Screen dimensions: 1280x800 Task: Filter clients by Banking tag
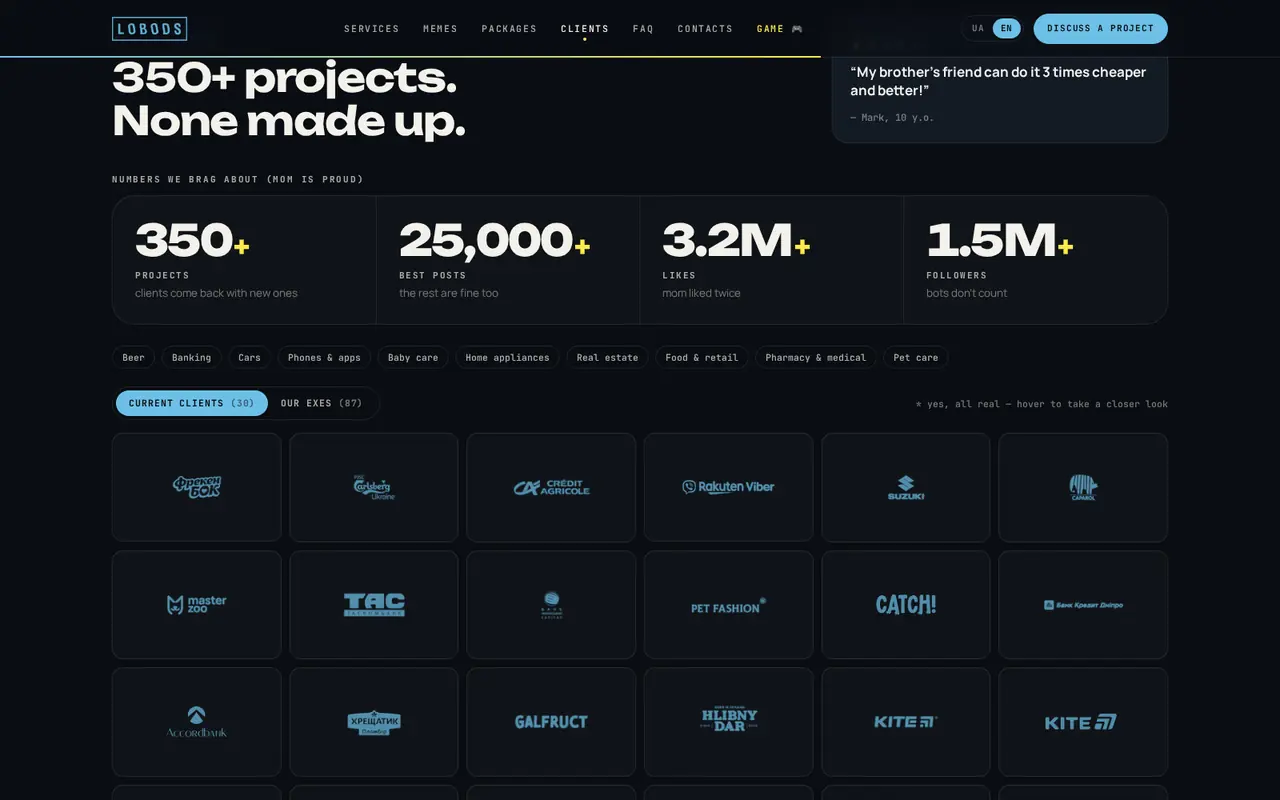click(191, 357)
